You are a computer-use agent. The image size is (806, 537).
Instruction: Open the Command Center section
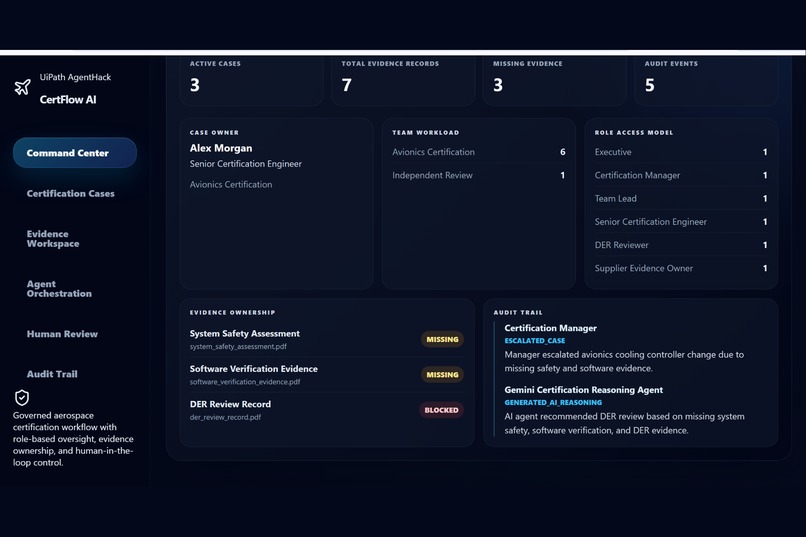point(75,153)
